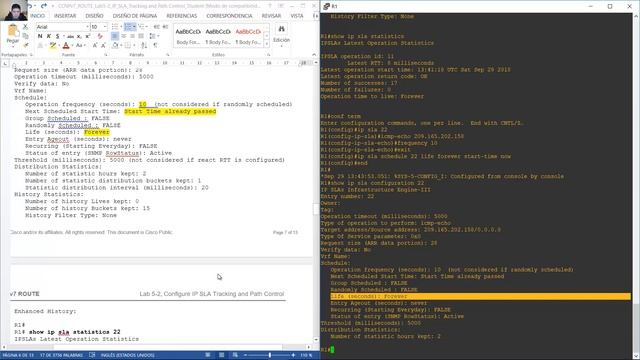640x360 pixels.
Task: Click the word count in status bar
Action: tap(61, 356)
